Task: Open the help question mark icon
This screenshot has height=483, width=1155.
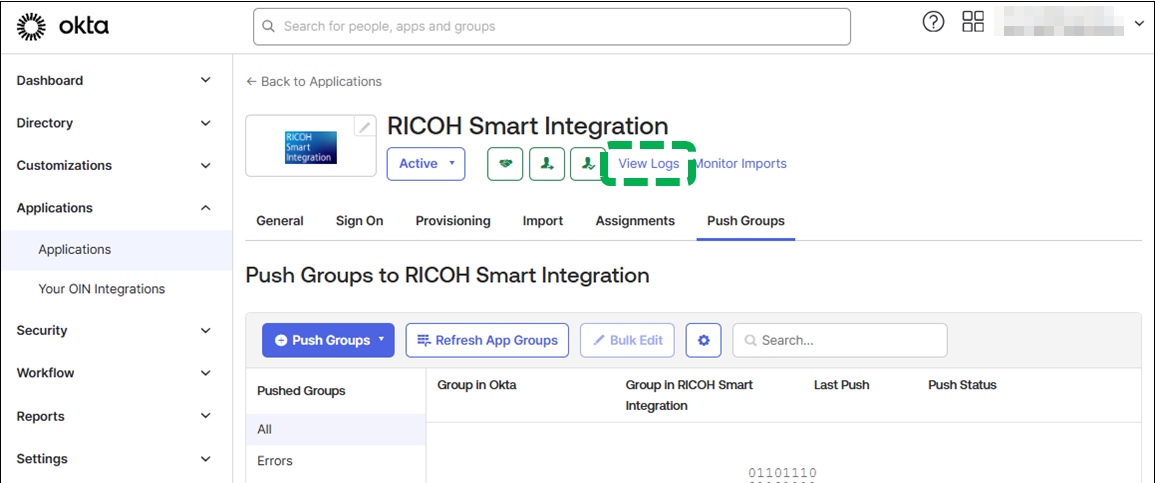Action: pyautogui.click(x=933, y=23)
